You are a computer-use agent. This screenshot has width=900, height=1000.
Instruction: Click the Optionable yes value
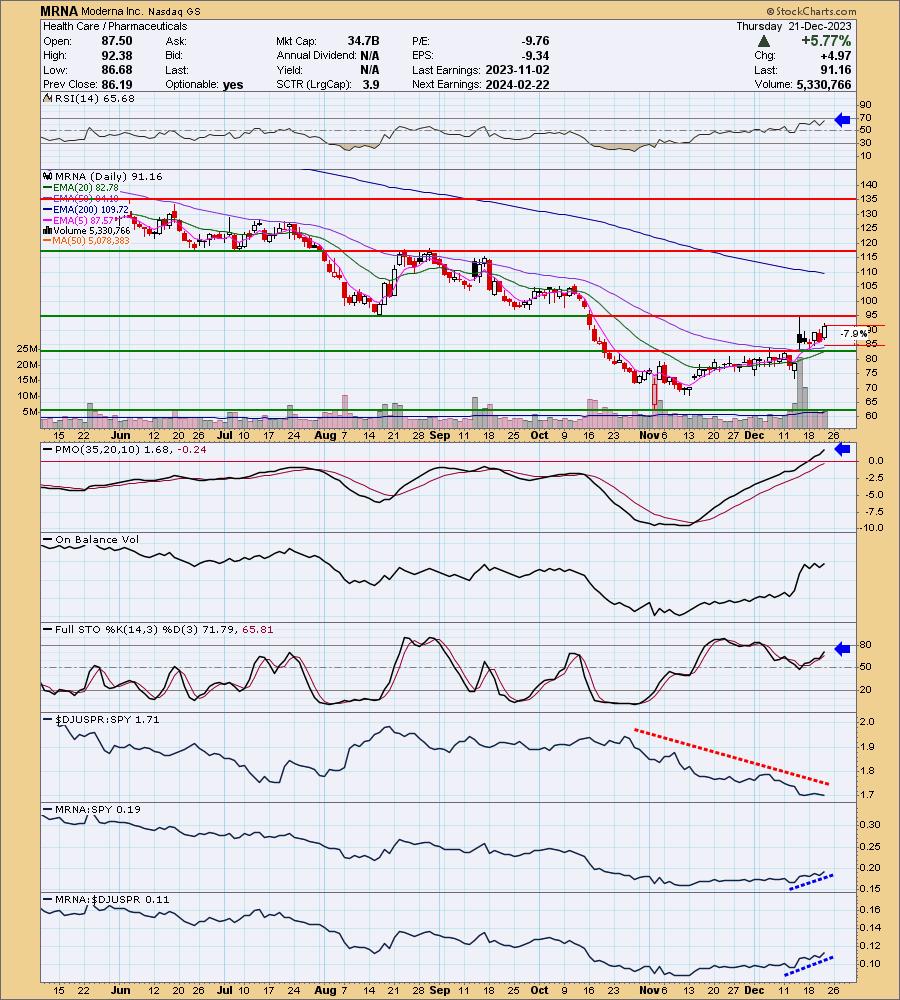[233, 85]
